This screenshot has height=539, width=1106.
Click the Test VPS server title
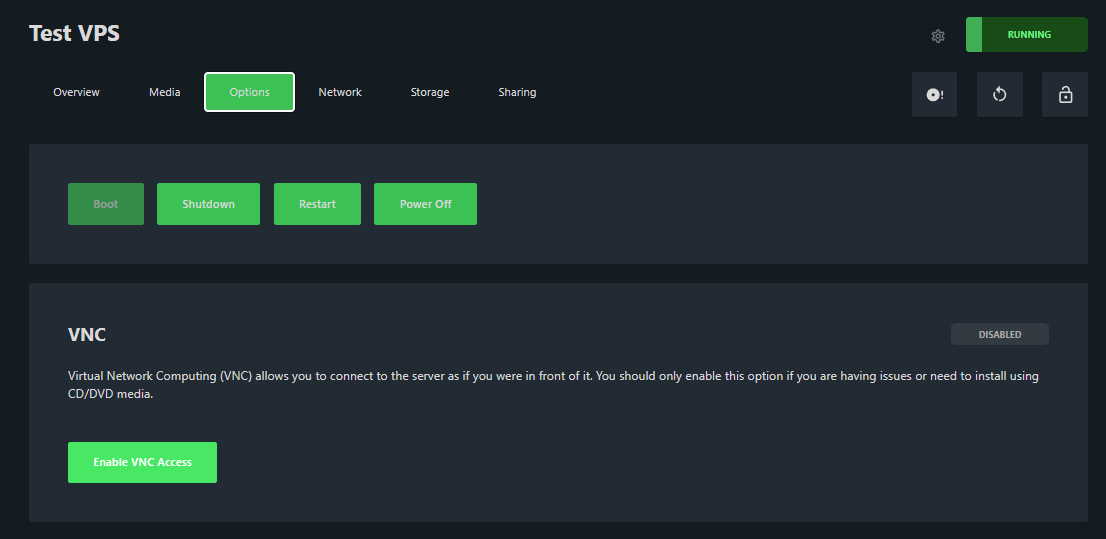[75, 34]
